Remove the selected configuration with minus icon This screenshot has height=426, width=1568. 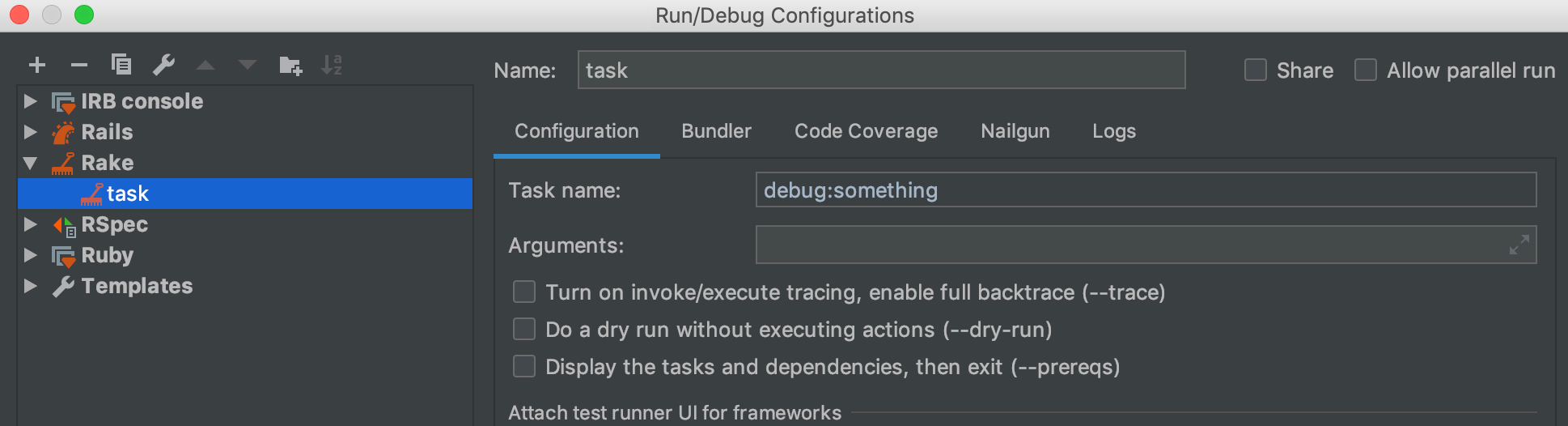click(79, 65)
